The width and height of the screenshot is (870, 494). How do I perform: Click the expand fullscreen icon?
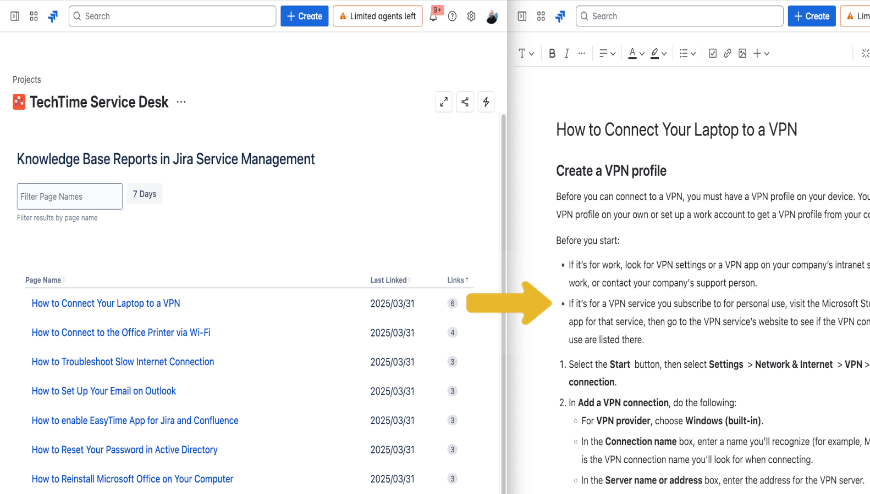tap(444, 102)
